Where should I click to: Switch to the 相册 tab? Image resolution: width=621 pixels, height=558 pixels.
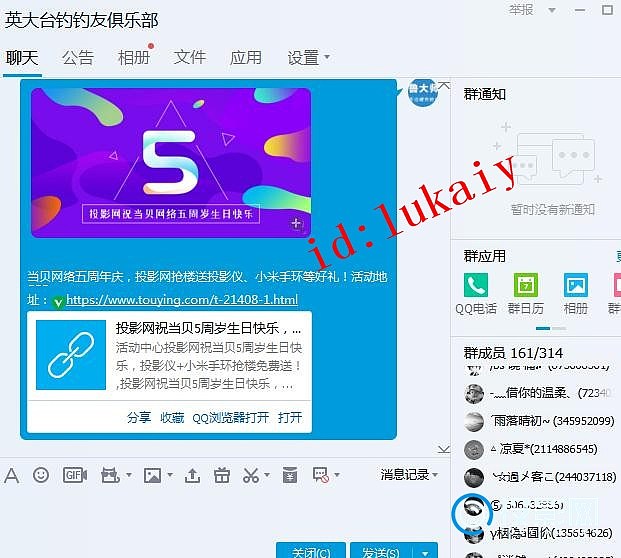click(x=134, y=58)
